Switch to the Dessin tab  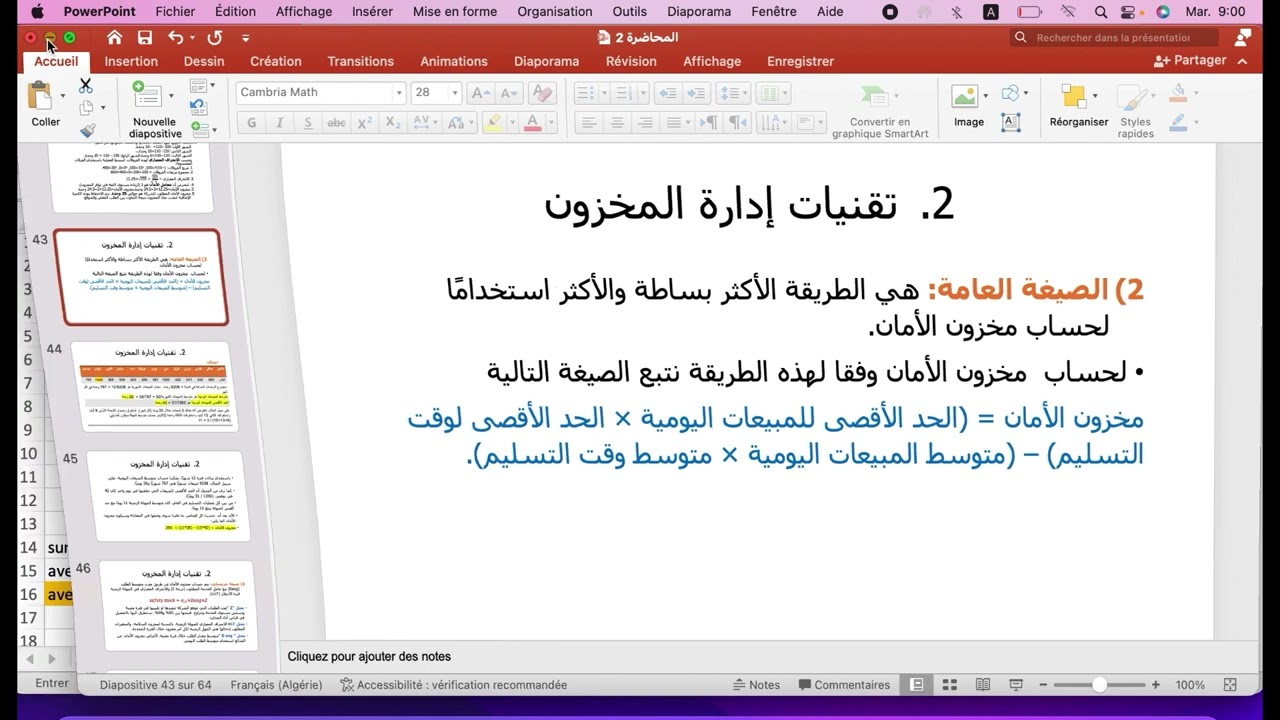204,61
